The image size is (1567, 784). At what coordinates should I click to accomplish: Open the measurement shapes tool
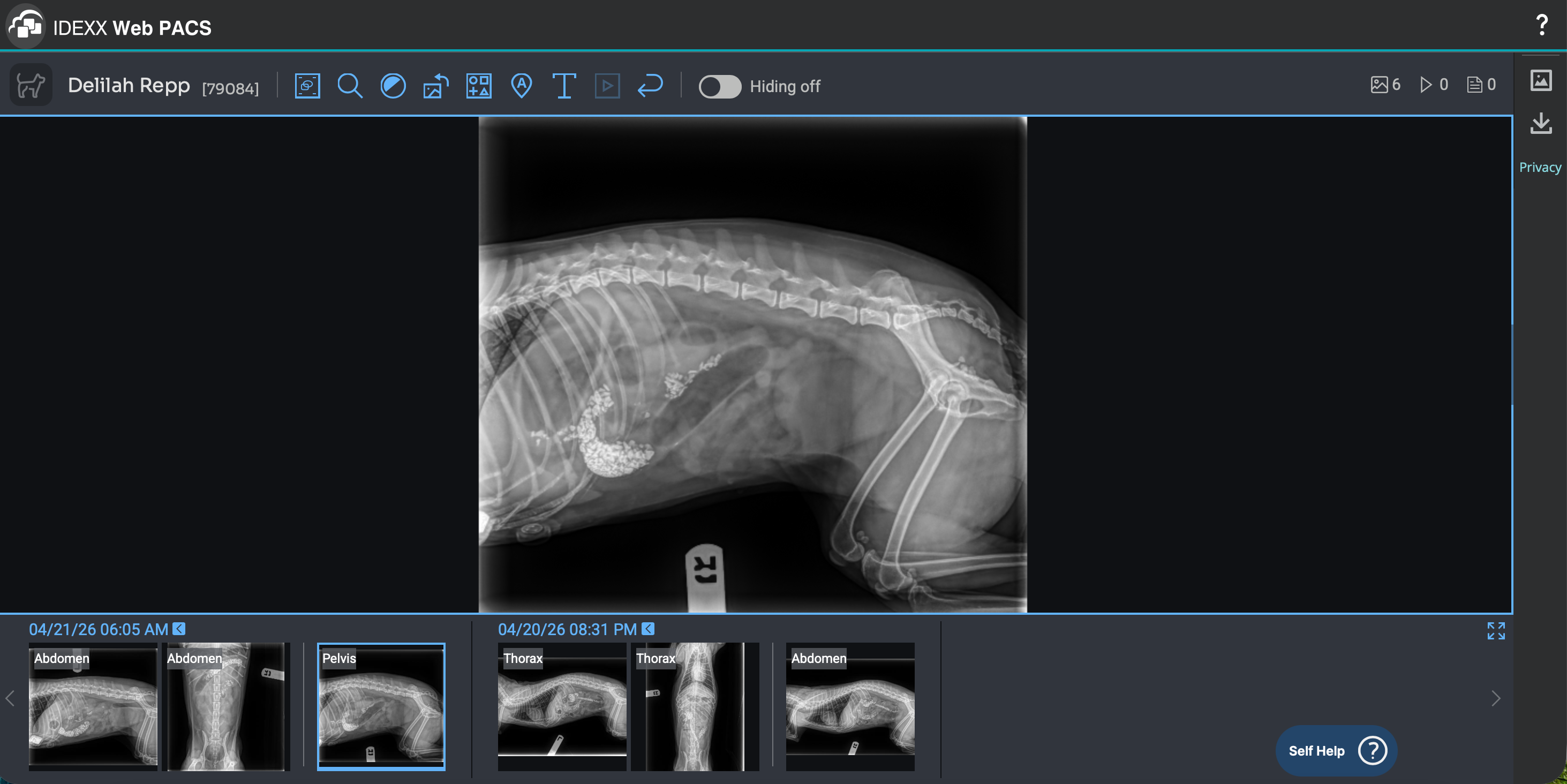click(x=479, y=86)
